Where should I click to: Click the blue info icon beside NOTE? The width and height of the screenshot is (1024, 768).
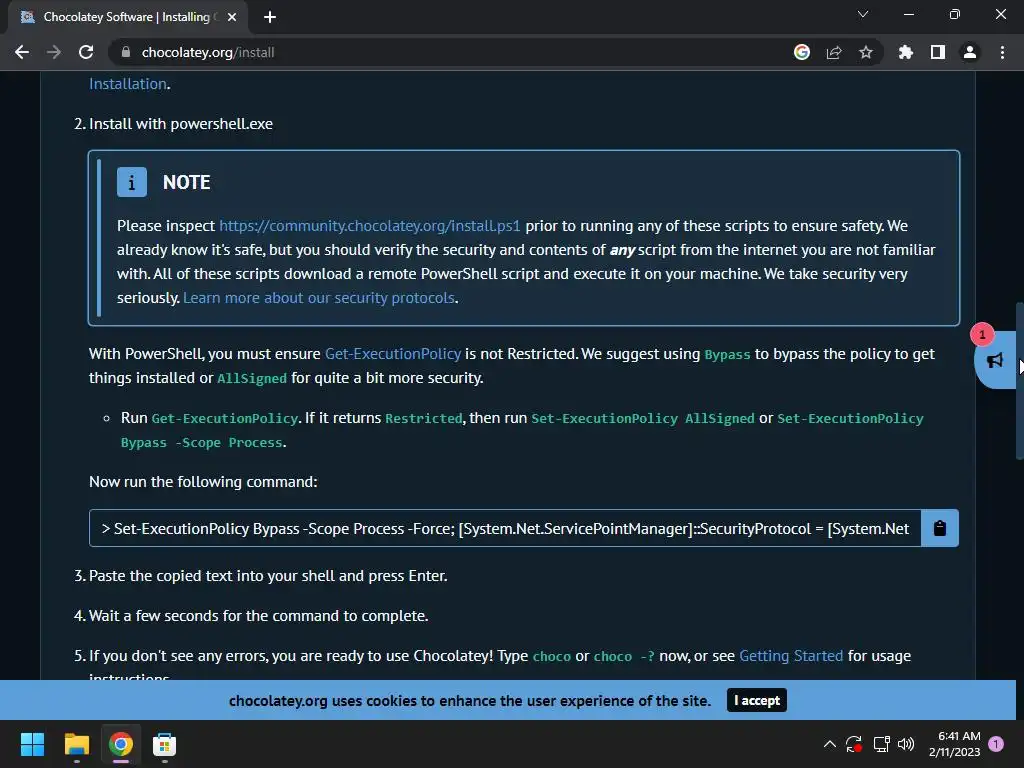pyautogui.click(x=132, y=182)
